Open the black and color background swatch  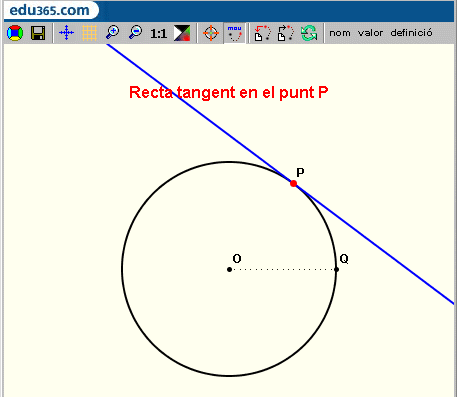pos(182,33)
